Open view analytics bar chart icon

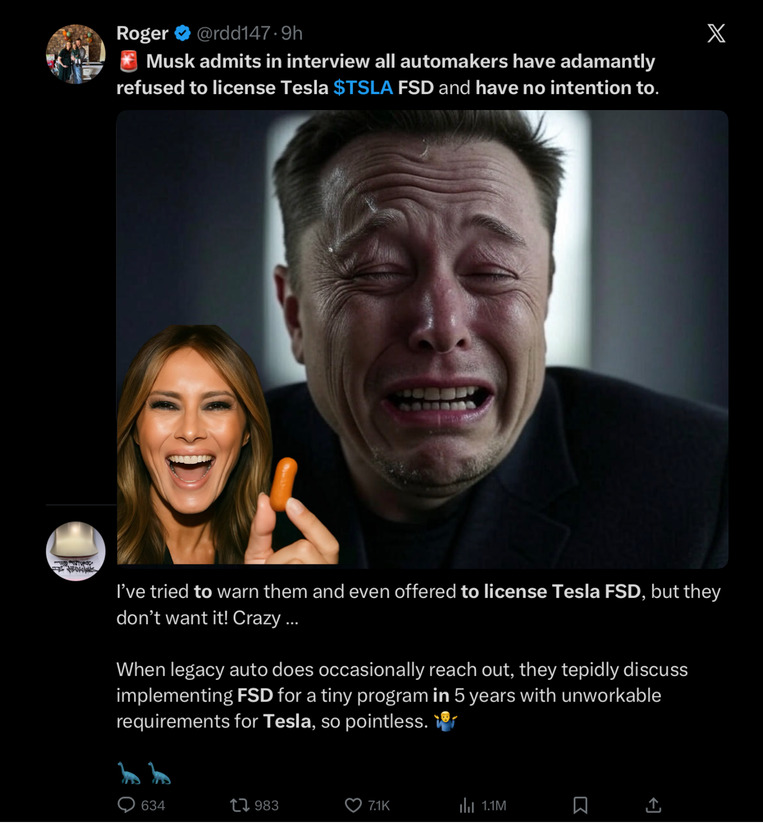click(466, 805)
